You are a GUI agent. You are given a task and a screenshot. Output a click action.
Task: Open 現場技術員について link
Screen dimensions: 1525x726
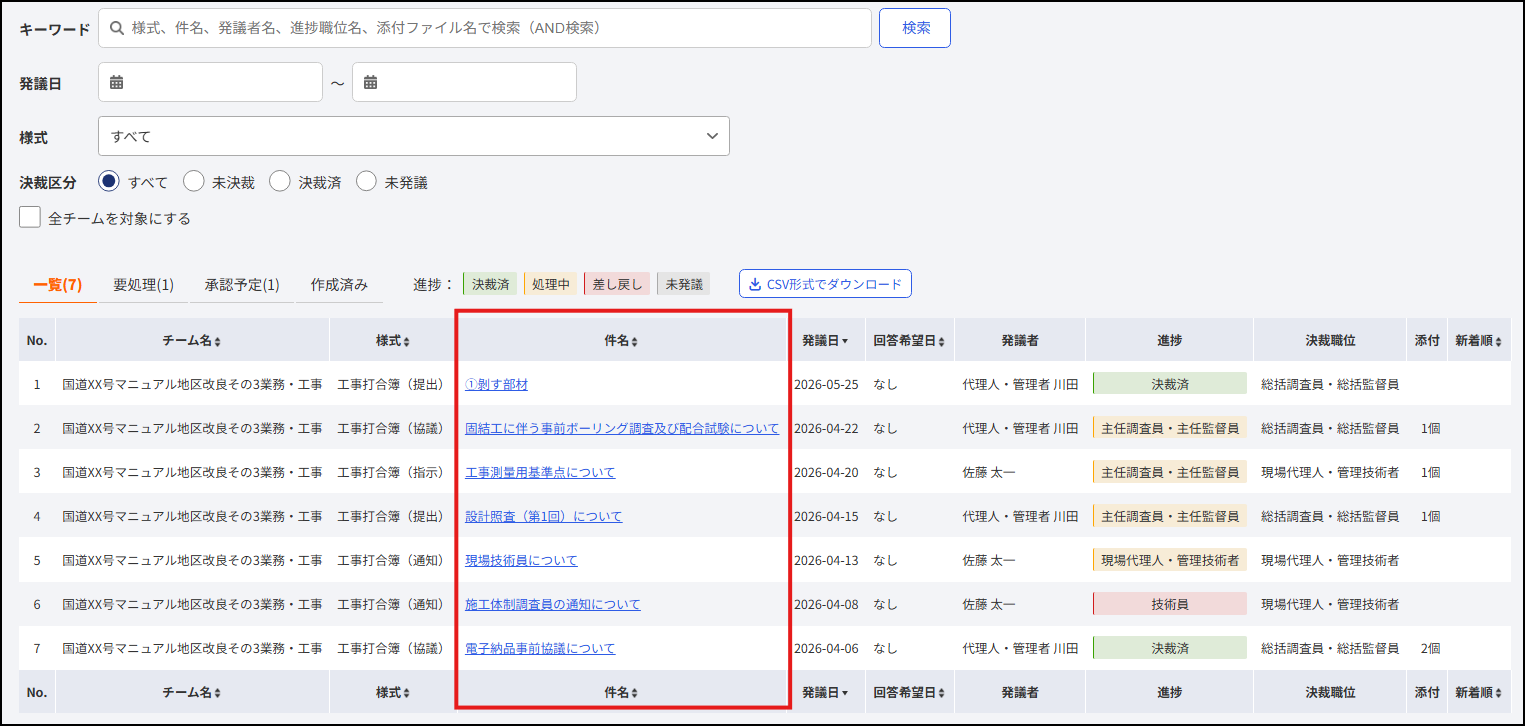click(x=521, y=560)
